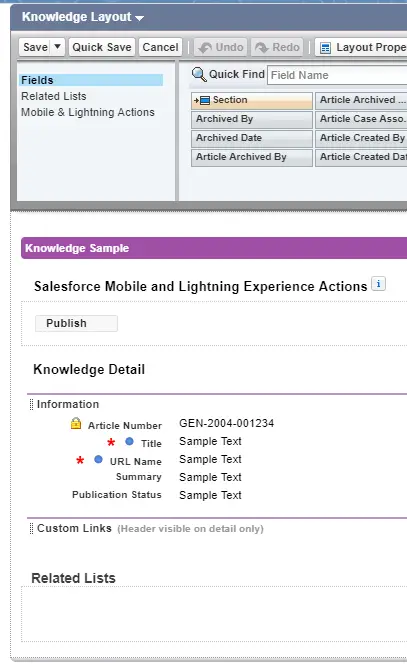The image size is (407, 669).
Task: Click the blue dot beside Title field
Action: pyautogui.click(x=129, y=442)
